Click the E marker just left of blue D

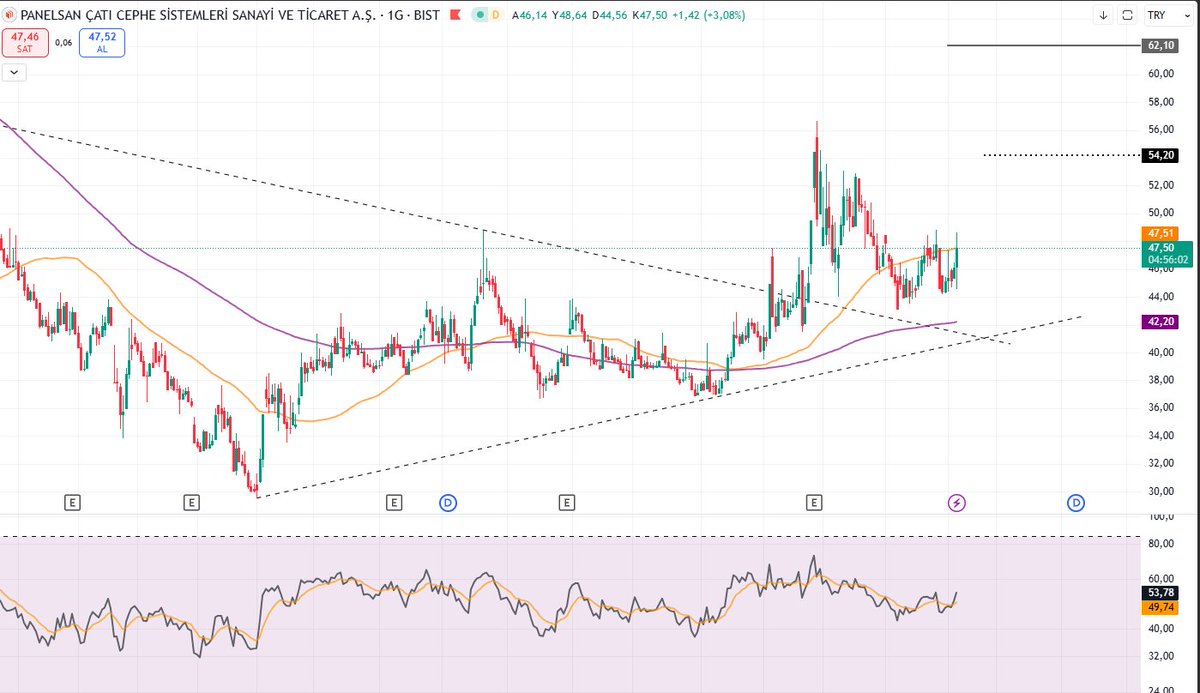[395, 502]
